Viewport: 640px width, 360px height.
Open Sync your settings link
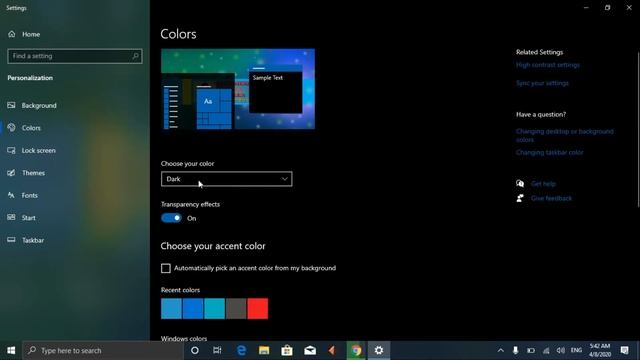pyautogui.click(x=542, y=83)
